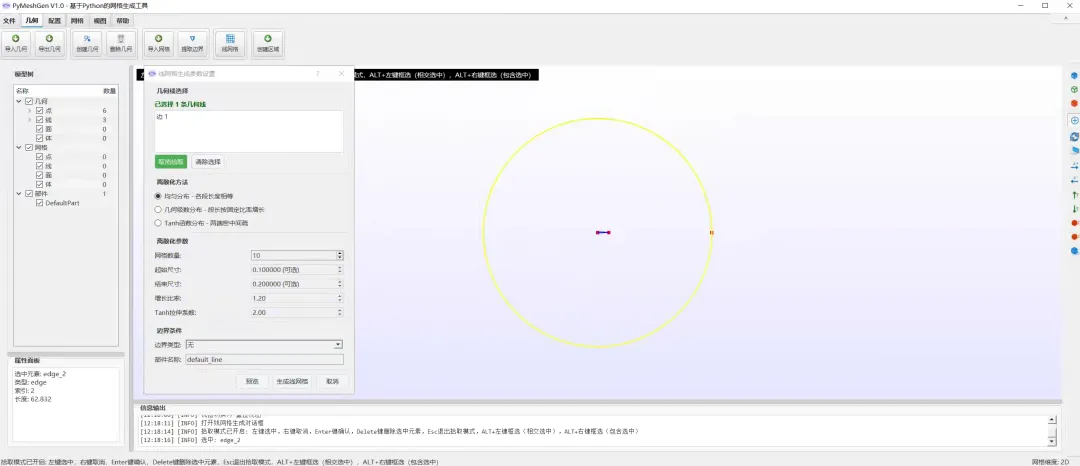
Task: Toggle the top-level 网格 checkbox
Action: tap(29, 147)
